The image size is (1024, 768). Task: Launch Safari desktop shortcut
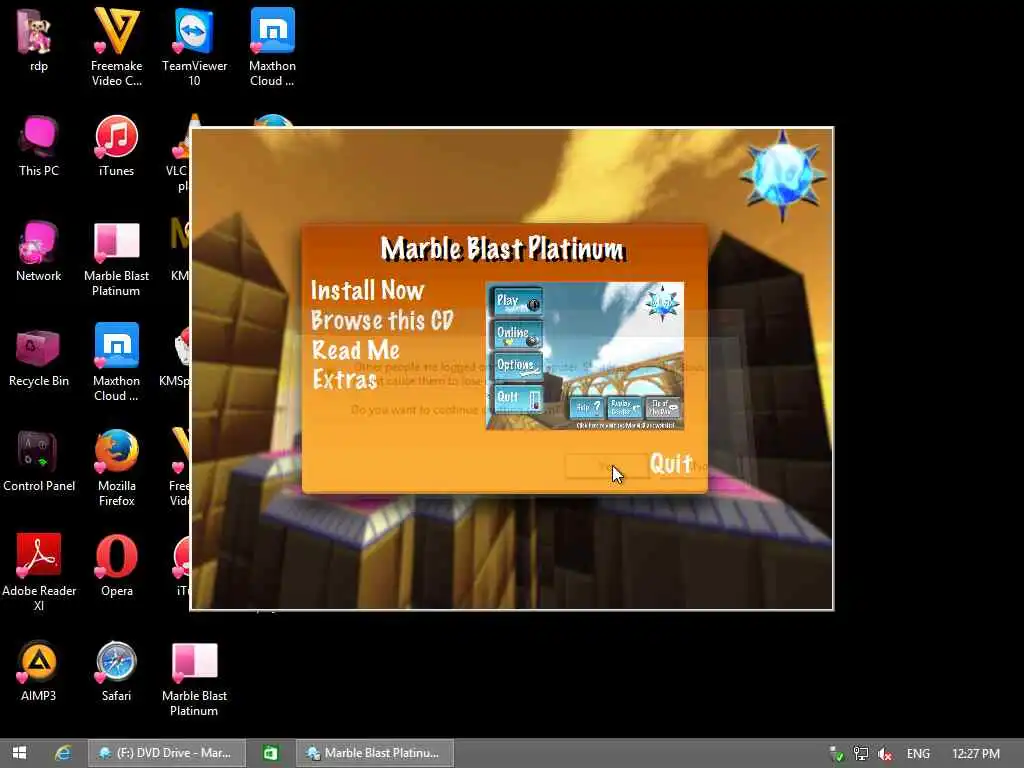pos(116,671)
